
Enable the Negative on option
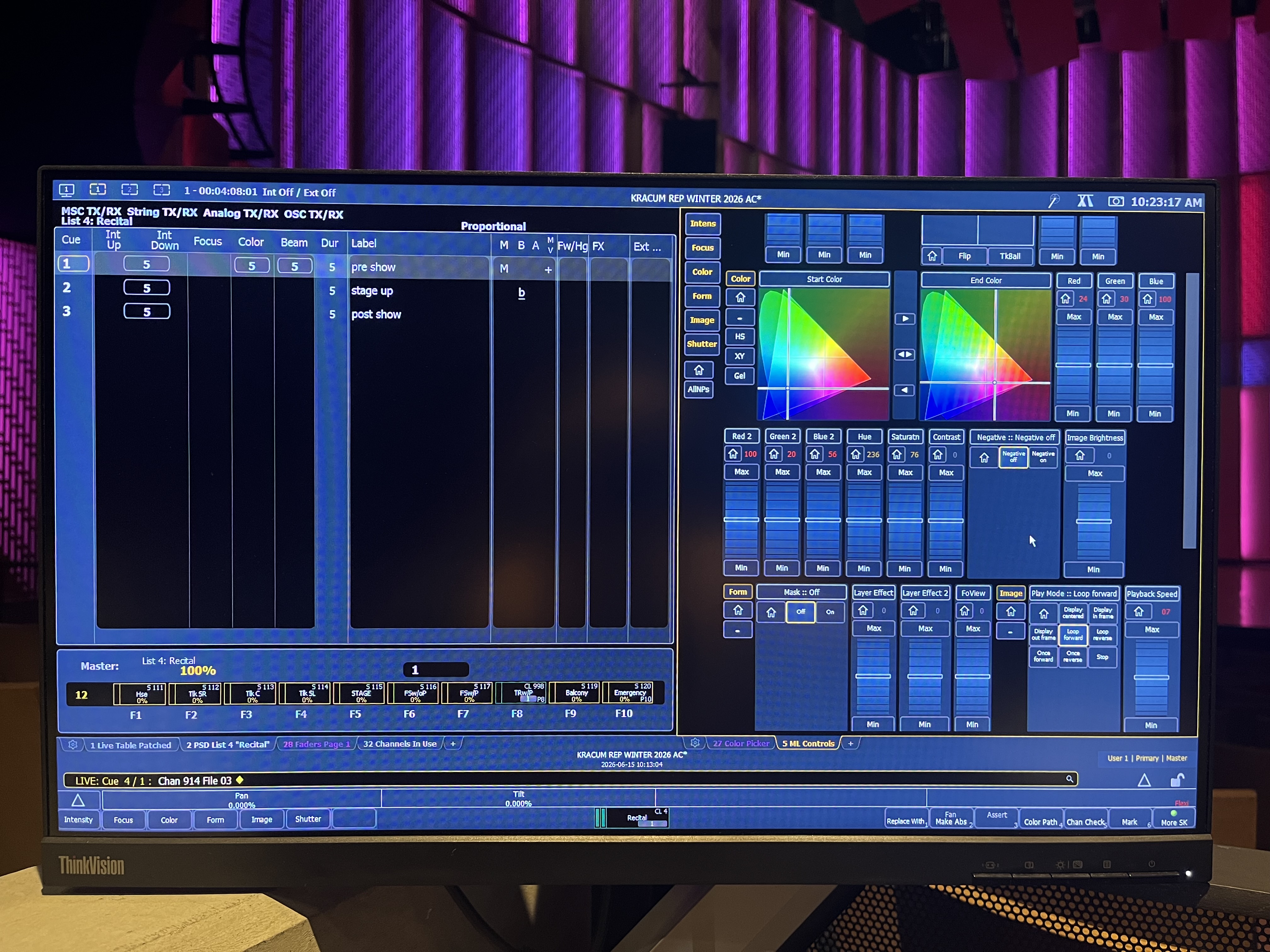tap(1043, 457)
